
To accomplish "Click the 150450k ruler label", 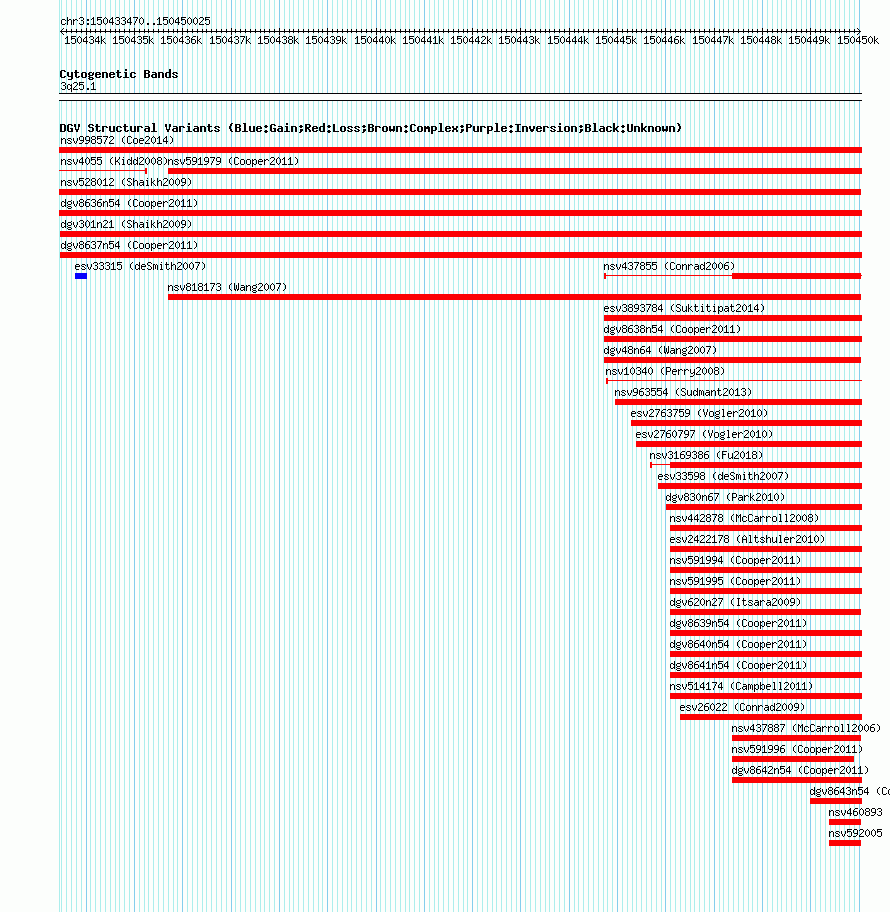I will click(x=858, y=40).
